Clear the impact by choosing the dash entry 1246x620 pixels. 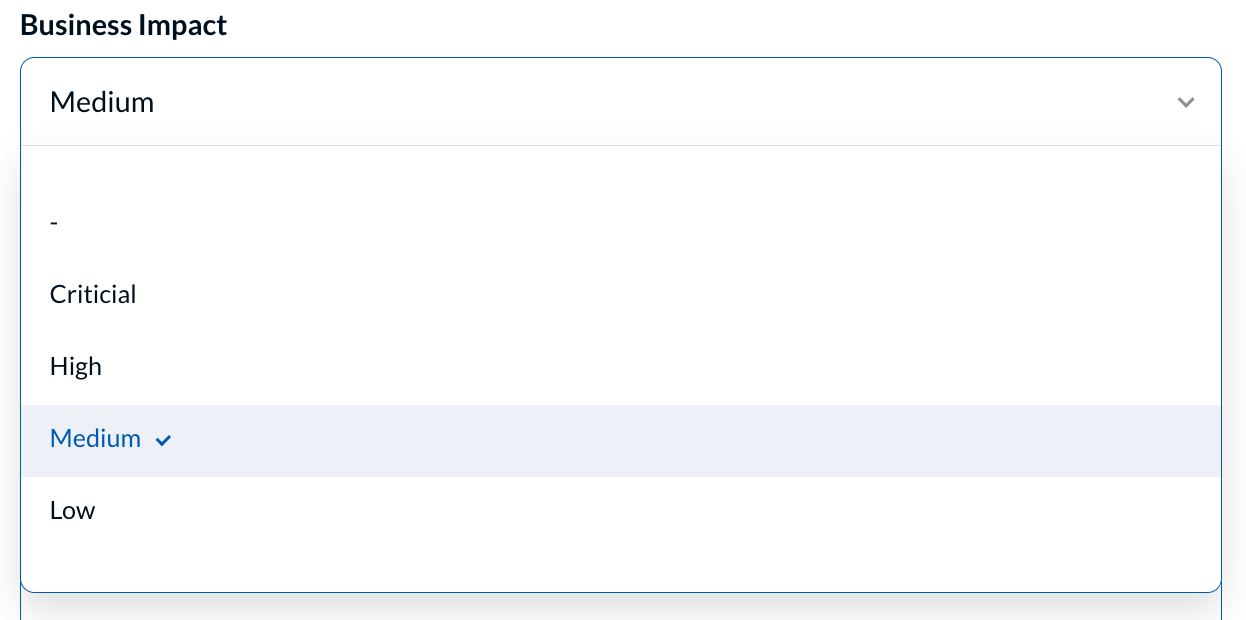(x=54, y=223)
